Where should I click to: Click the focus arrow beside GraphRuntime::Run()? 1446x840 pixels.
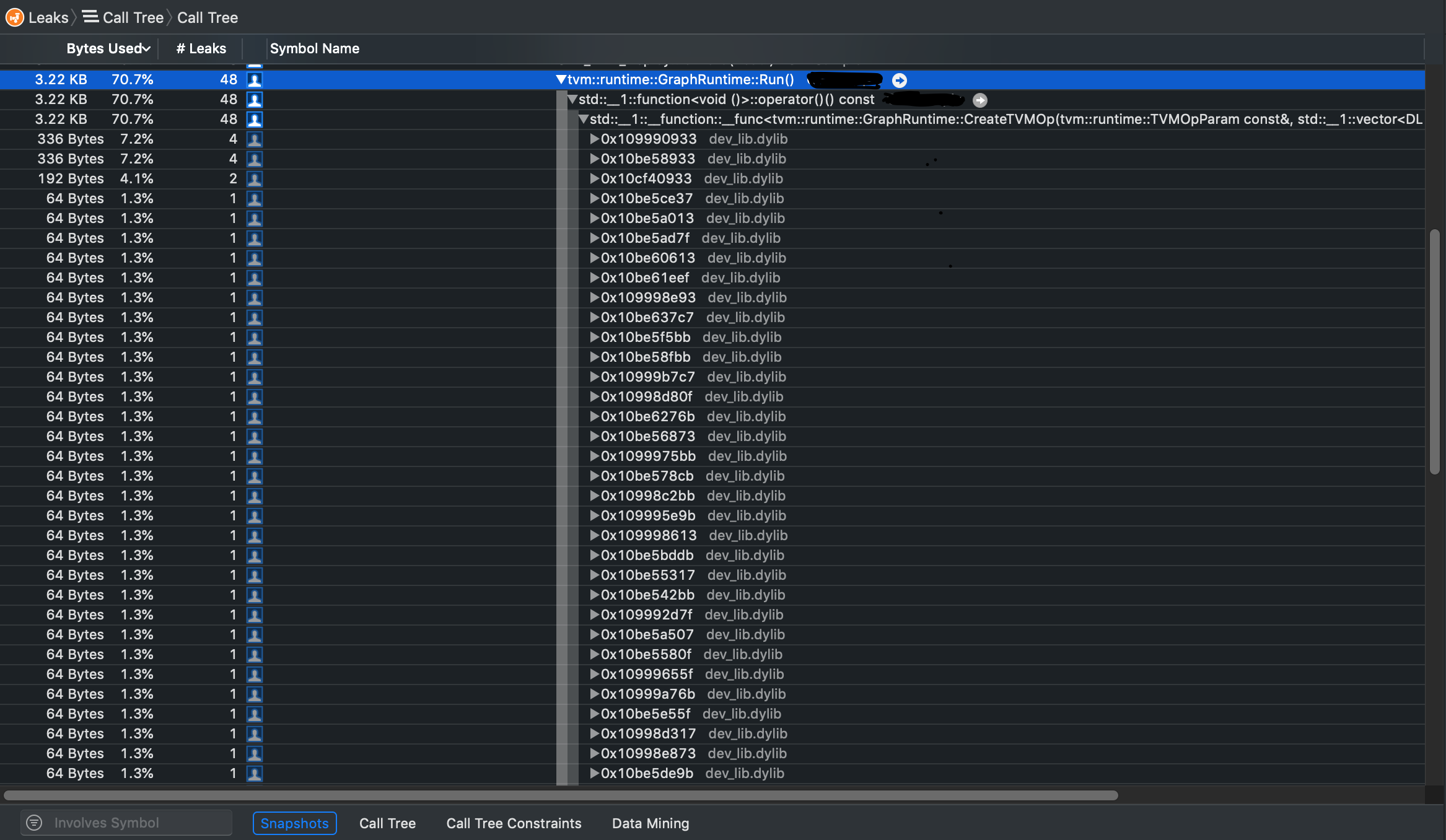click(x=900, y=80)
